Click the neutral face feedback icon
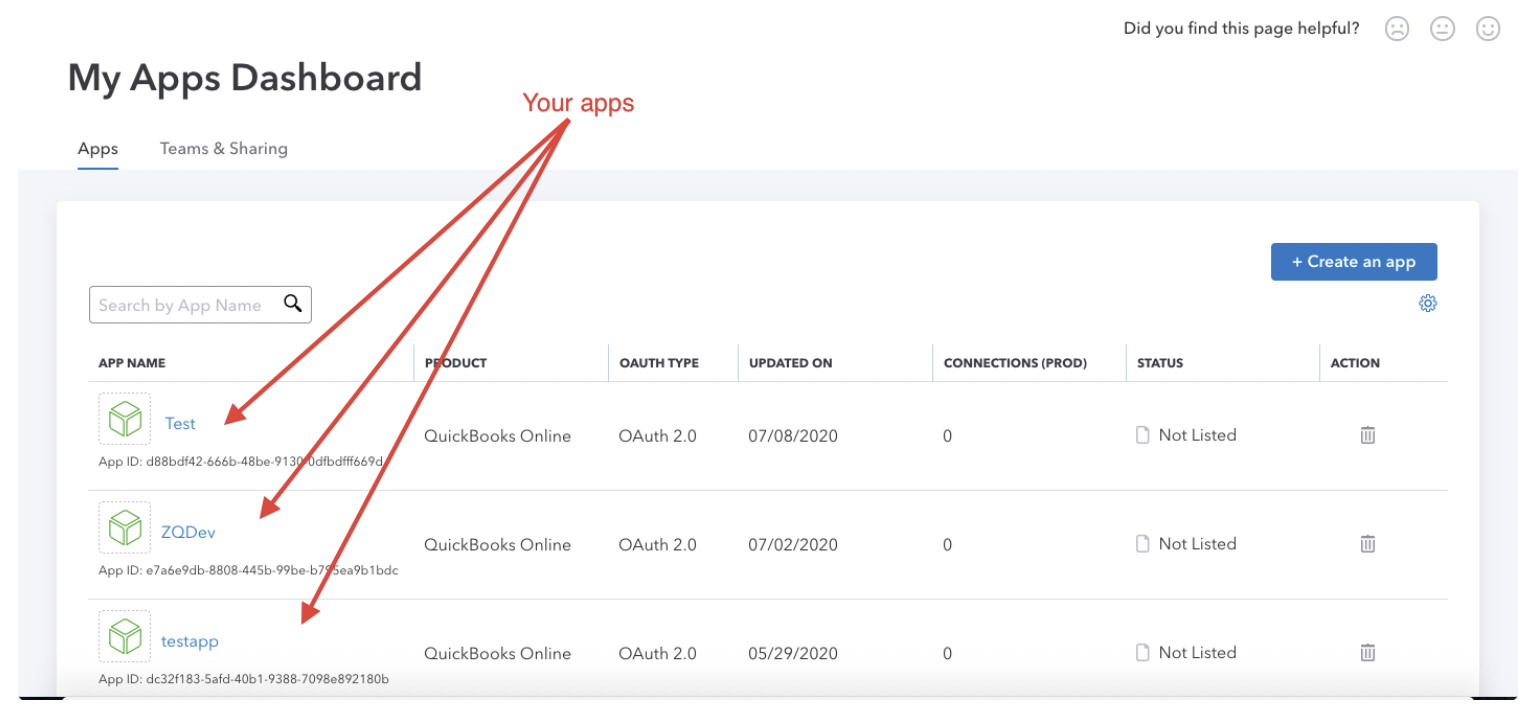This screenshot has height=718, width=1532. click(1442, 29)
